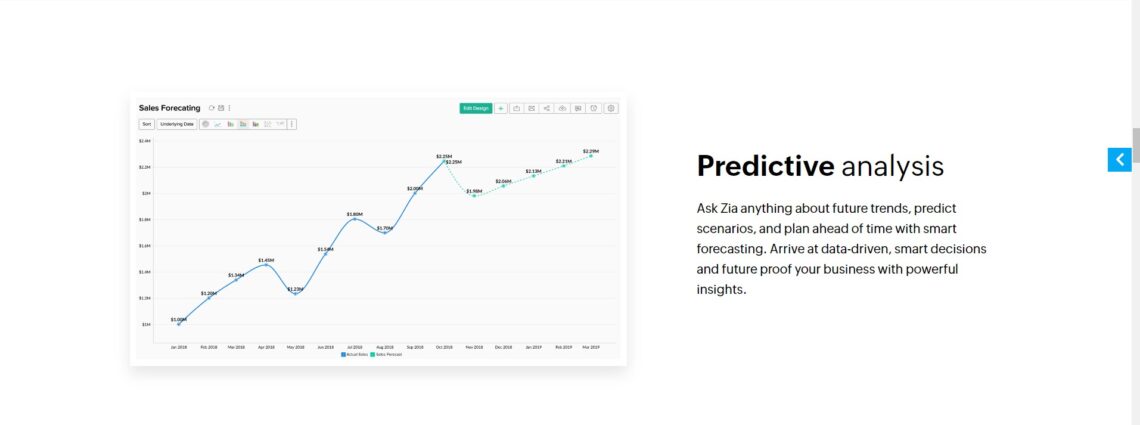Select the bar chart type icon
Viewport: 1140px width, 425px height.
click(x=231, y=124)
